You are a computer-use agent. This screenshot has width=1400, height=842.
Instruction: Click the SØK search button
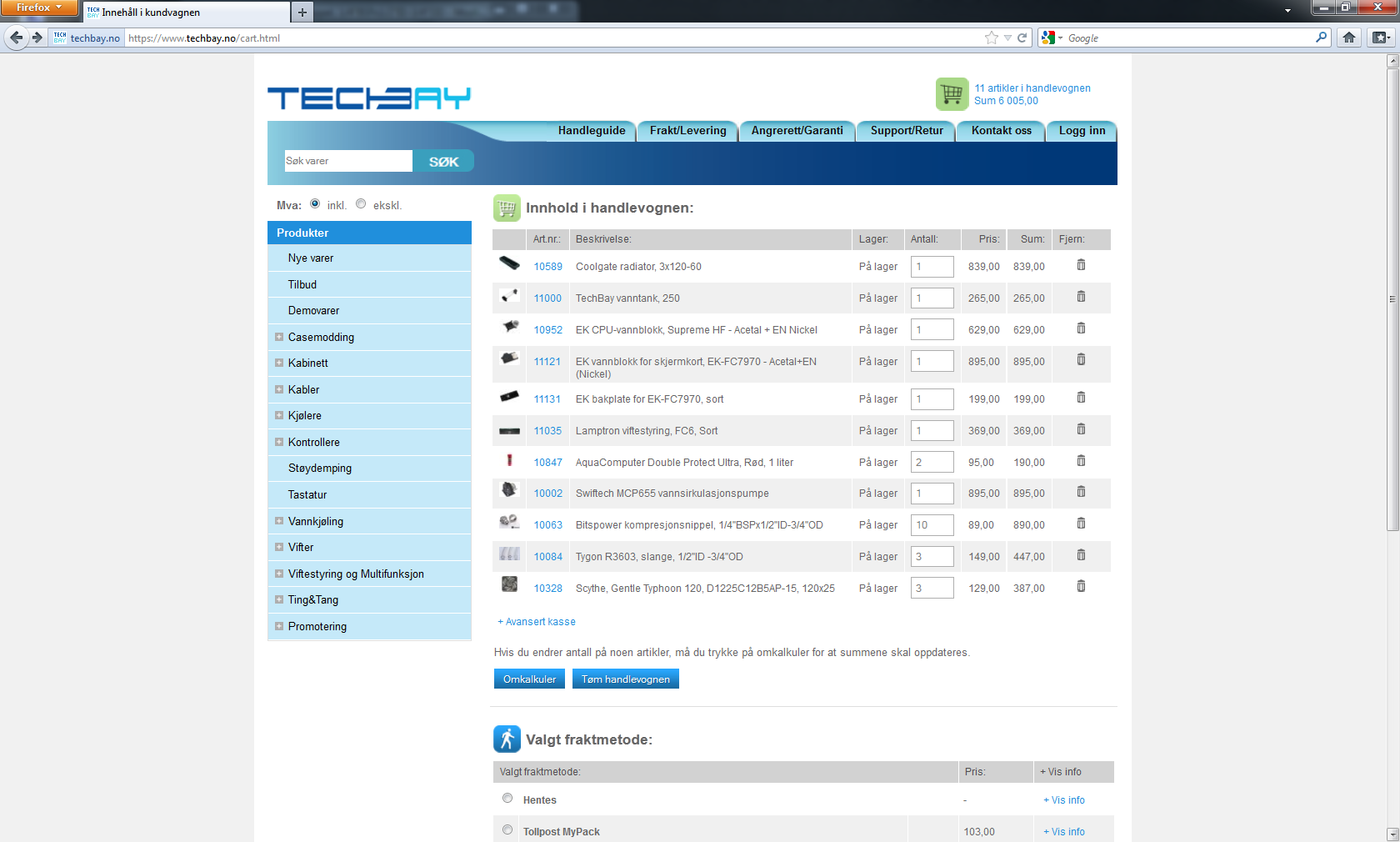[443, 161]
